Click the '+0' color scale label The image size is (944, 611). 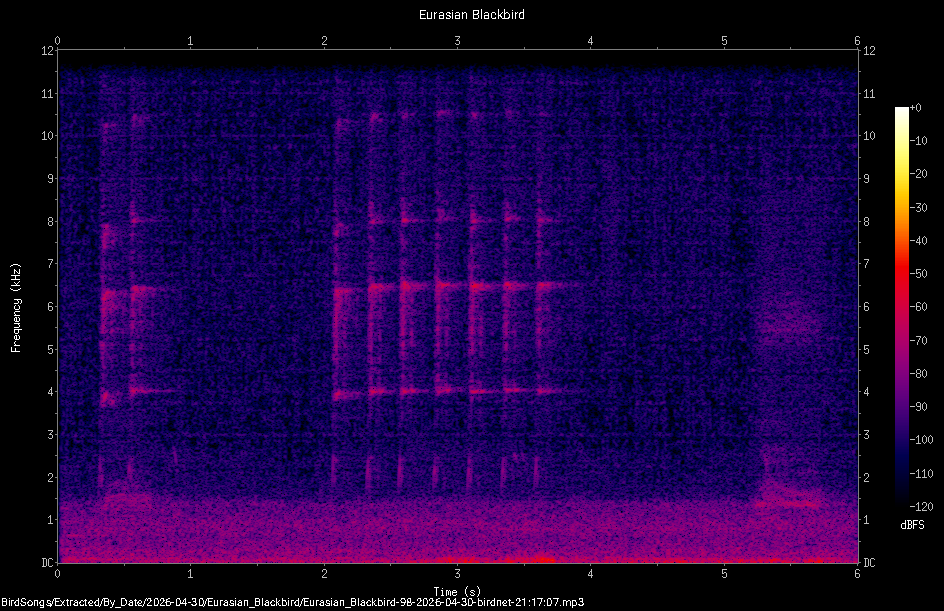915,108
